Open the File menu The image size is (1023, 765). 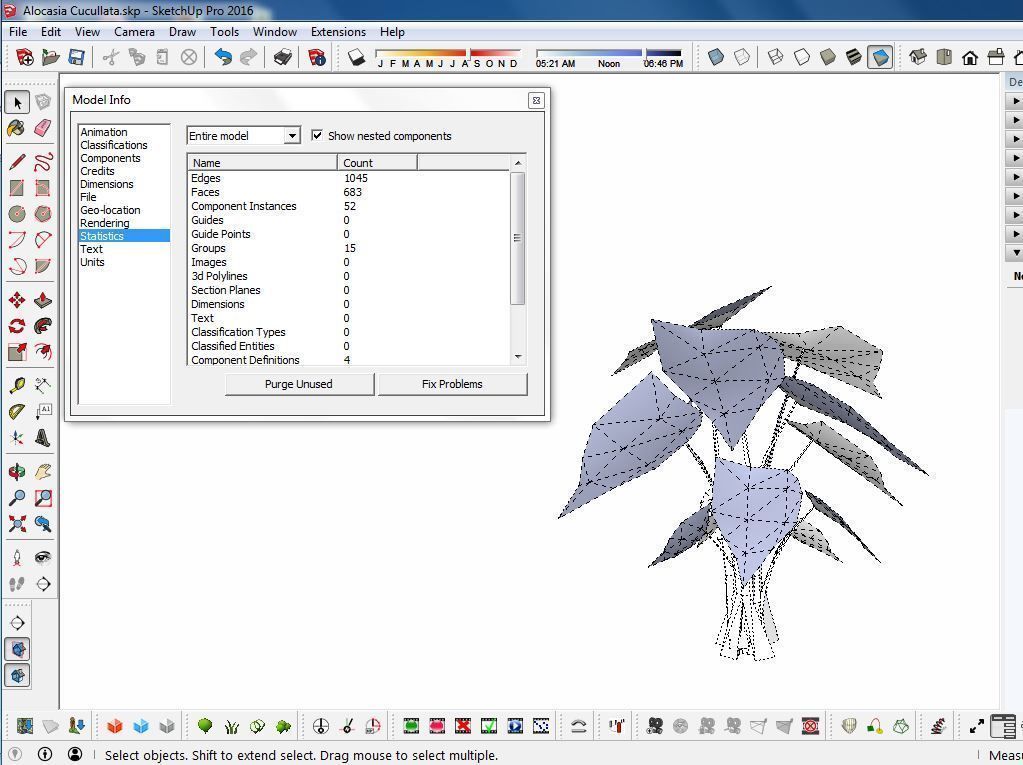pyautogui.click(x=18, y=31)
